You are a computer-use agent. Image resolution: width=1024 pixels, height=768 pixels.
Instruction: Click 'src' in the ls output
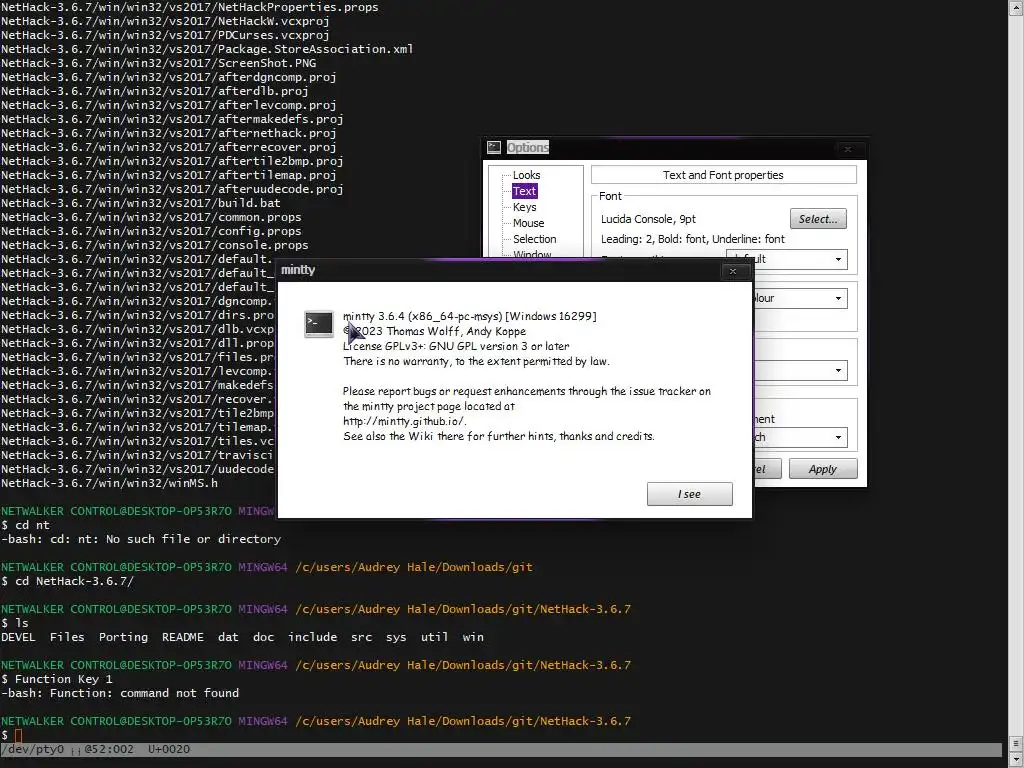(x=361, y=637)
